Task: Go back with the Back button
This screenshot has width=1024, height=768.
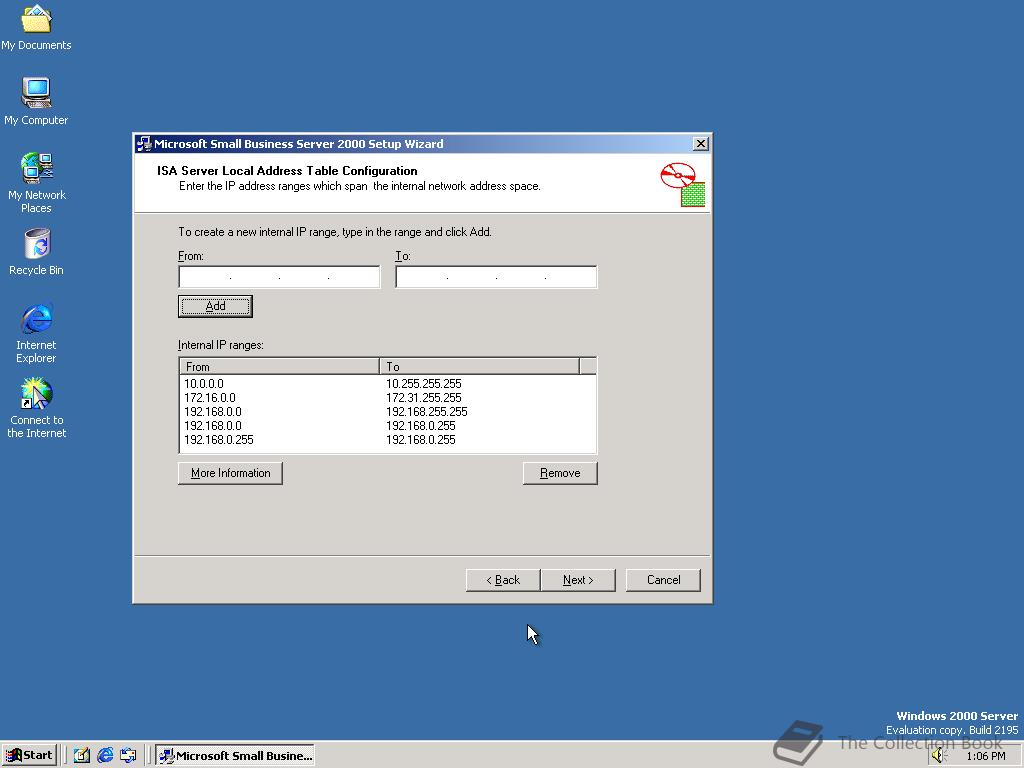Action: point(503,580)
